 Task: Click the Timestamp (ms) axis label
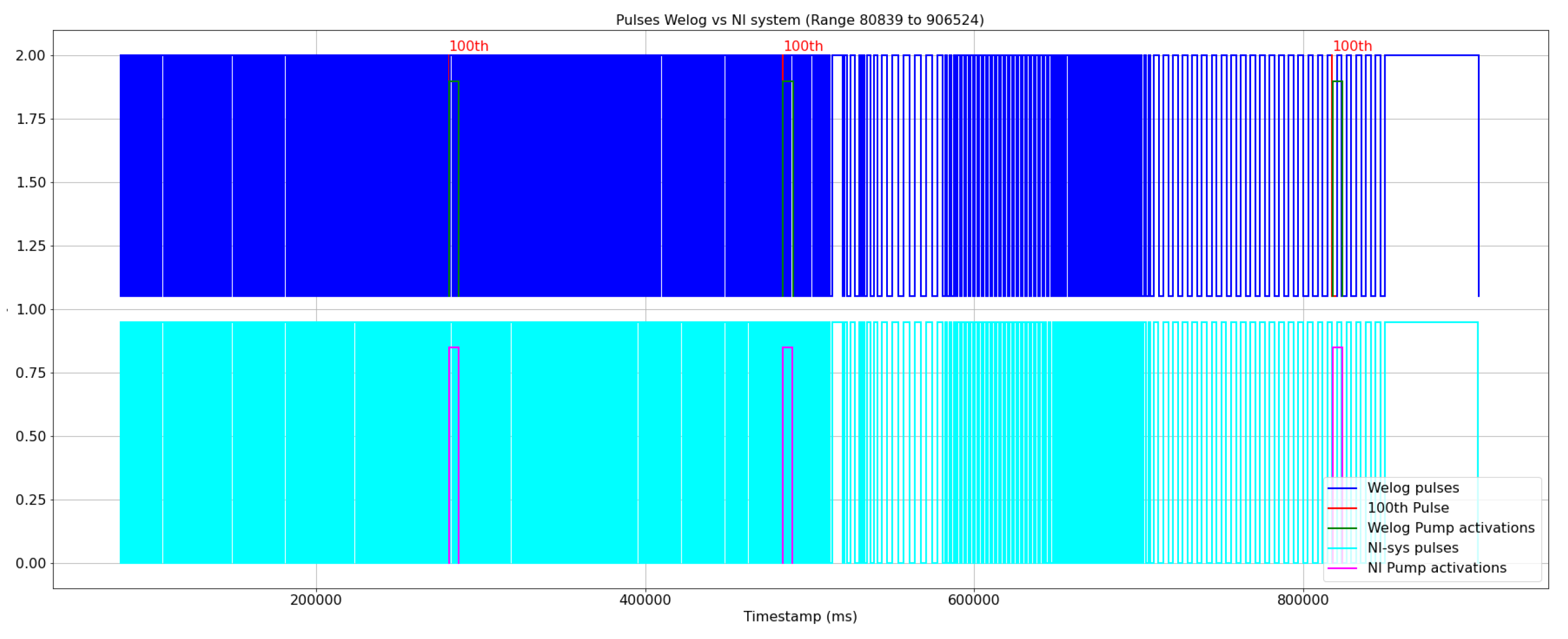tap(800, 616)
